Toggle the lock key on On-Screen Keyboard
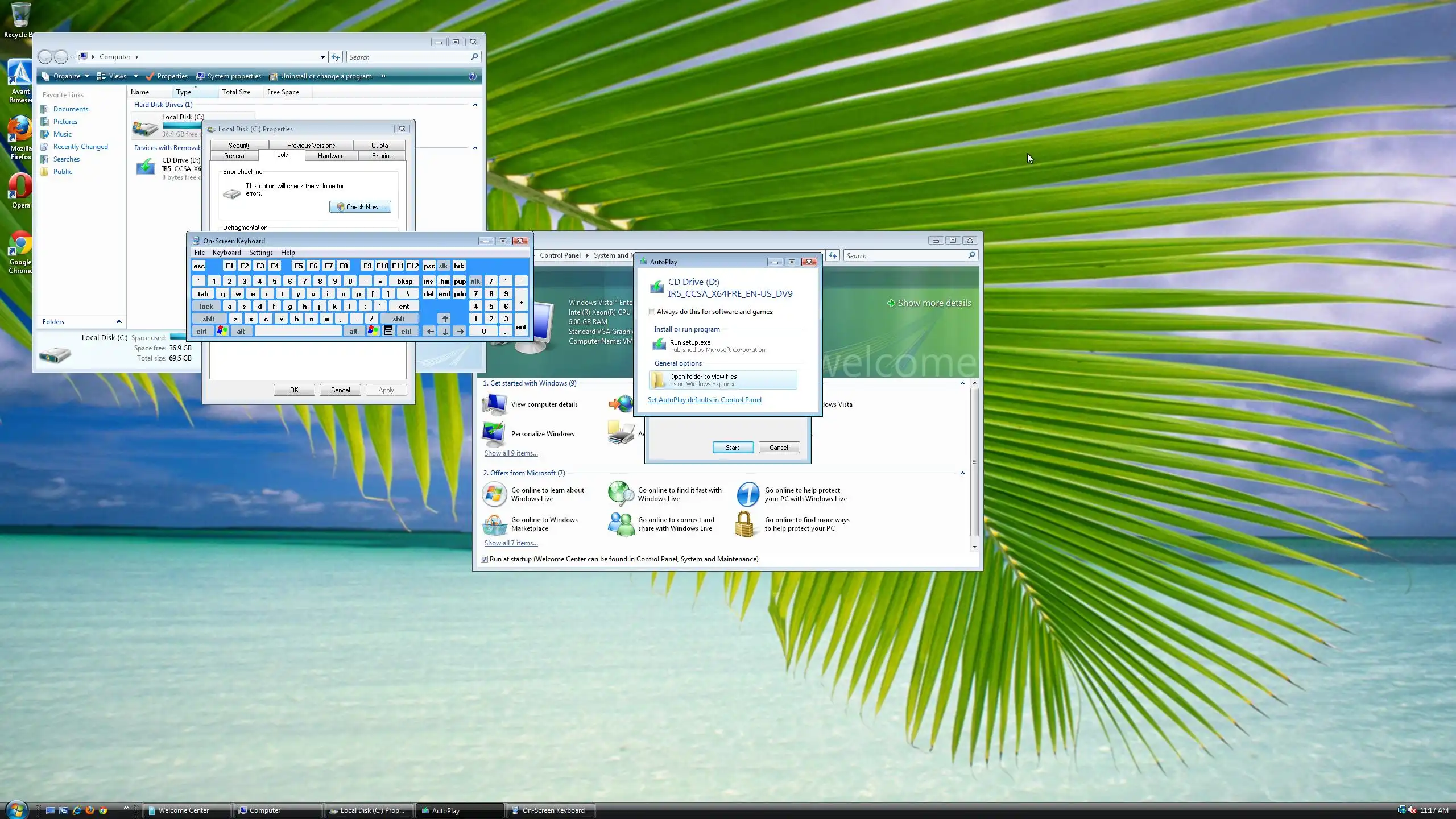 point(206,307)
